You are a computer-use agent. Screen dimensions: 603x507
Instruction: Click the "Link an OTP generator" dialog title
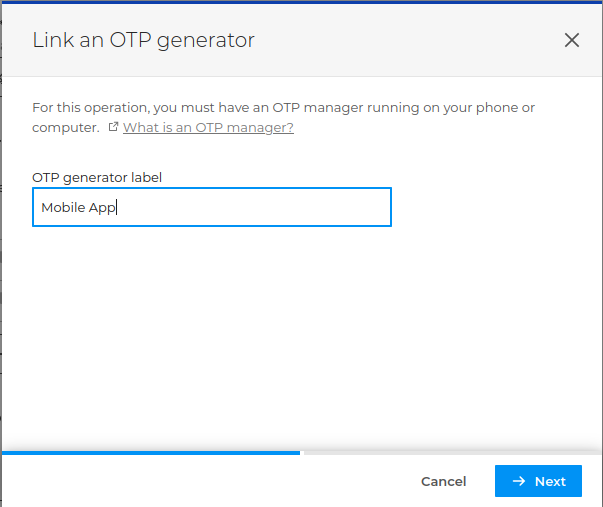(143, 40)
